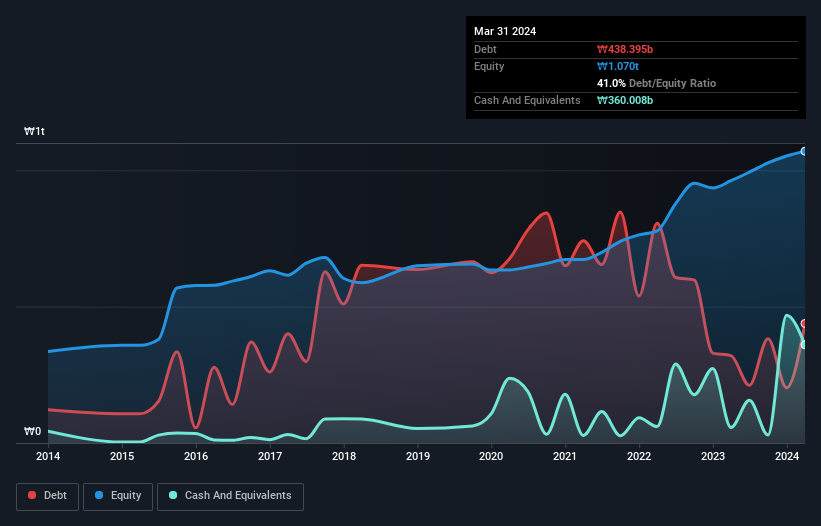Click the red Debt legend dot

pyautogui.click(x=32, y=495)
